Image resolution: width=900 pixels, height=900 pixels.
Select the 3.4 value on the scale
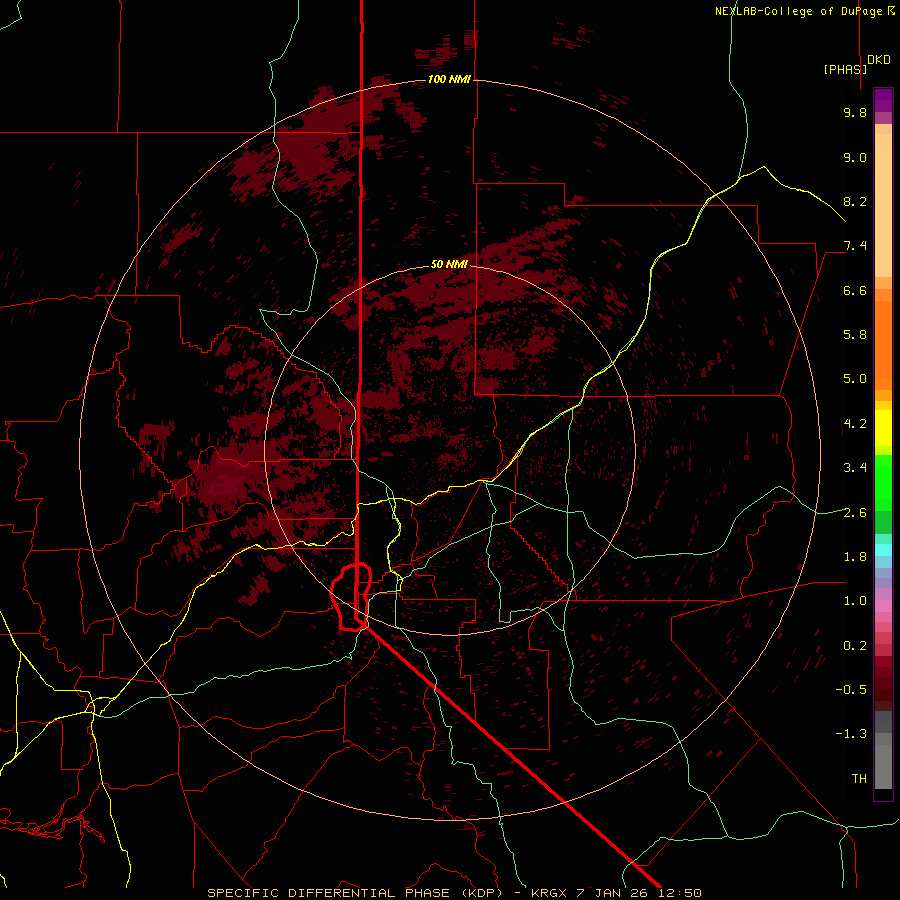click(x=855, y=467)
